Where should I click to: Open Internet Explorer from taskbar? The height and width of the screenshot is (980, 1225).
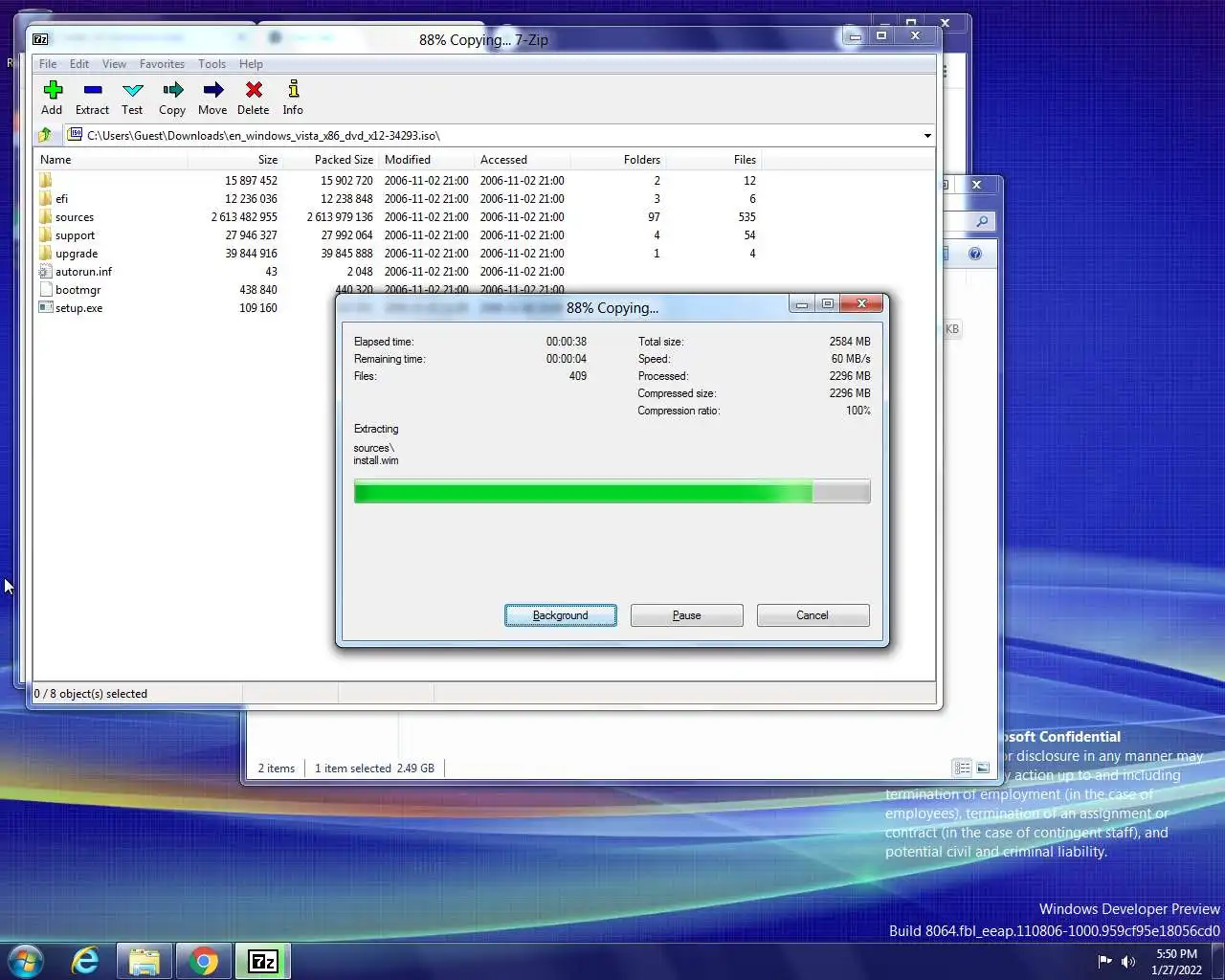85,961
